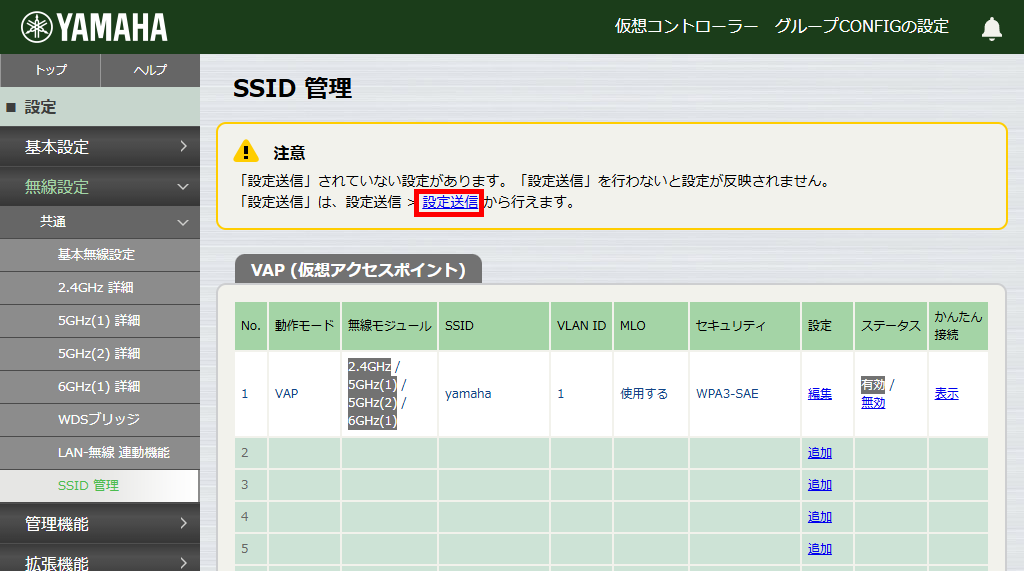
Task: Open the notification bell icon
Action: tap(991, 28)
